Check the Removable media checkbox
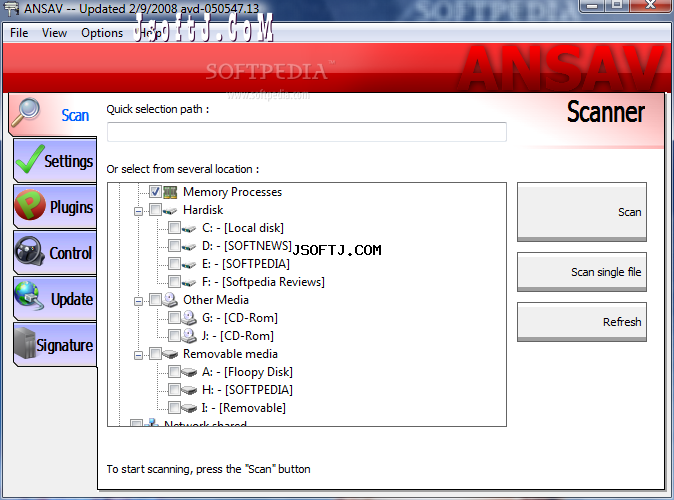 point(155,354)
